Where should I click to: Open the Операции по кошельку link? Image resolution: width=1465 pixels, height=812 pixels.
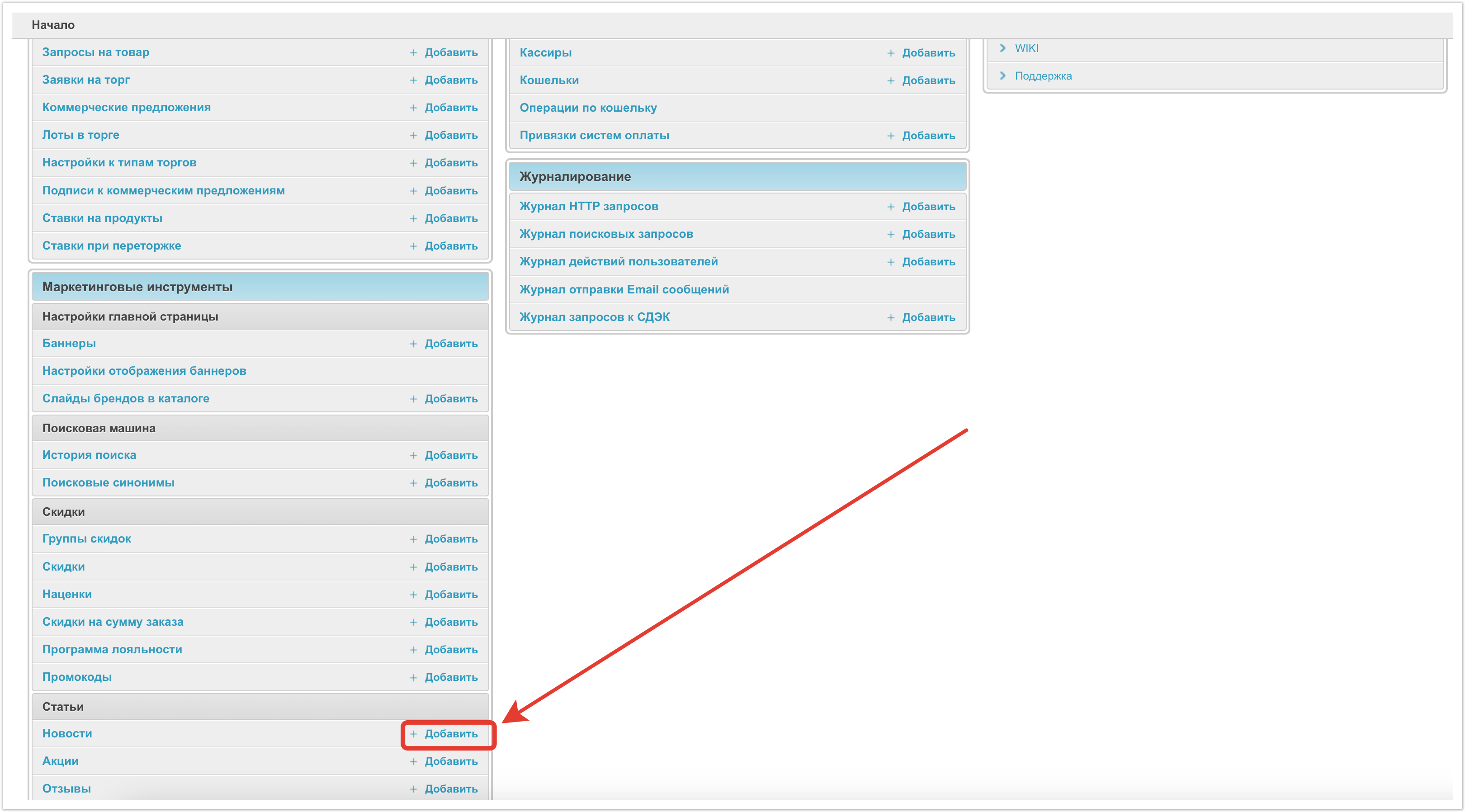point(587,108)
